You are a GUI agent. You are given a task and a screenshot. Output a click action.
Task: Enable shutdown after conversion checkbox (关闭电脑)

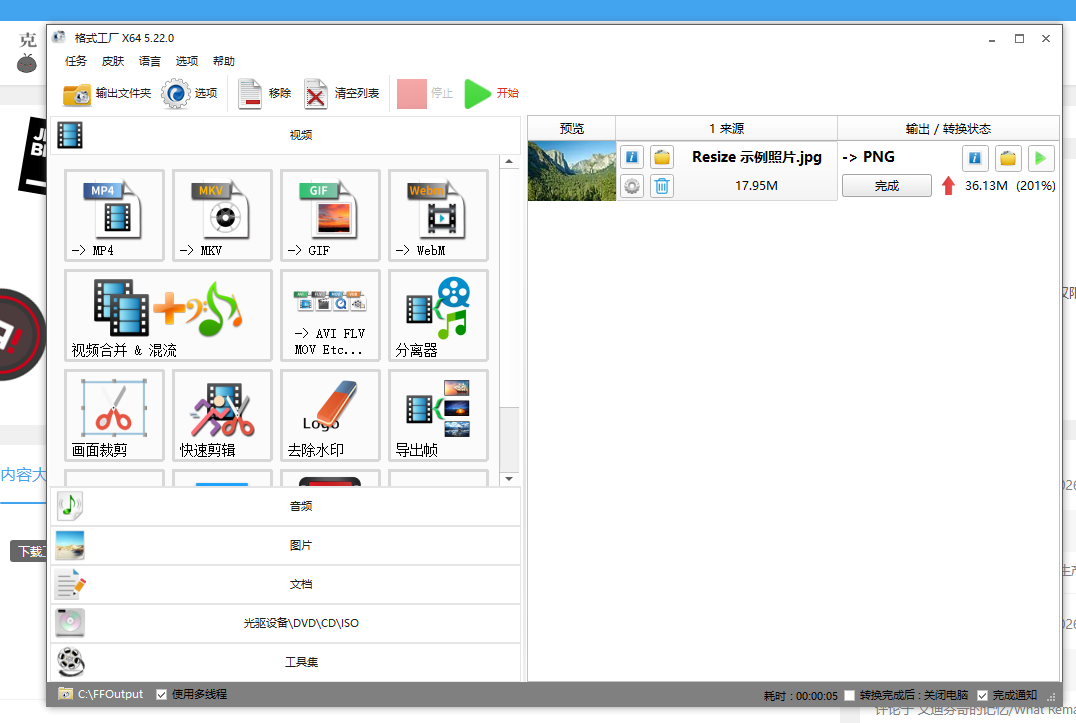(849, 695)
